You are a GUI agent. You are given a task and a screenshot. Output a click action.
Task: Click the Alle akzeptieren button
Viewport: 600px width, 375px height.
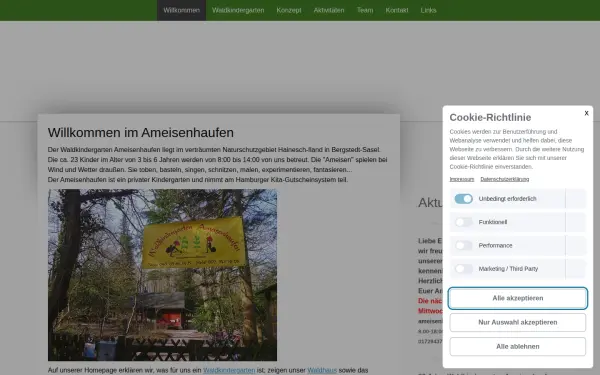(518, 298)
